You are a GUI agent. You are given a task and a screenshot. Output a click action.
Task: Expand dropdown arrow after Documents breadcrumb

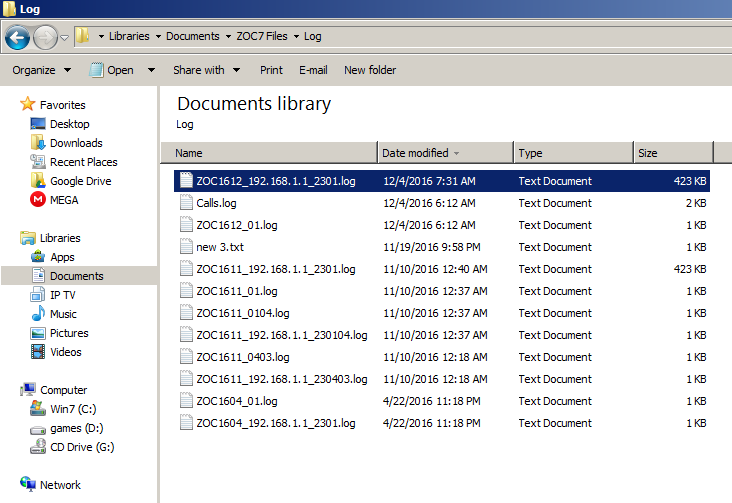[228, 36]
